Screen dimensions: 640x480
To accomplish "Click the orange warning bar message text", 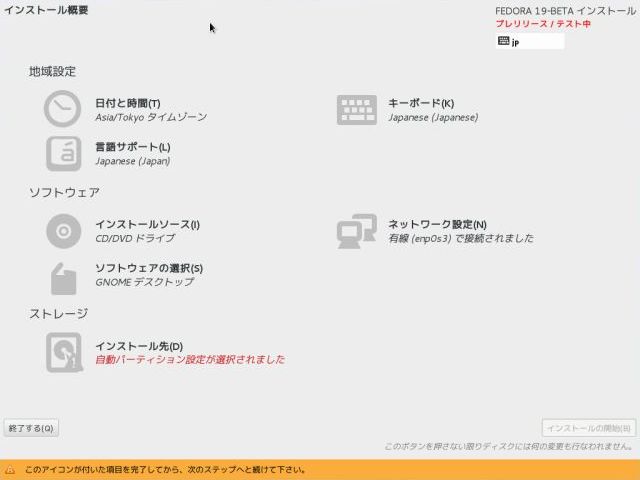I will click(165, 470).
